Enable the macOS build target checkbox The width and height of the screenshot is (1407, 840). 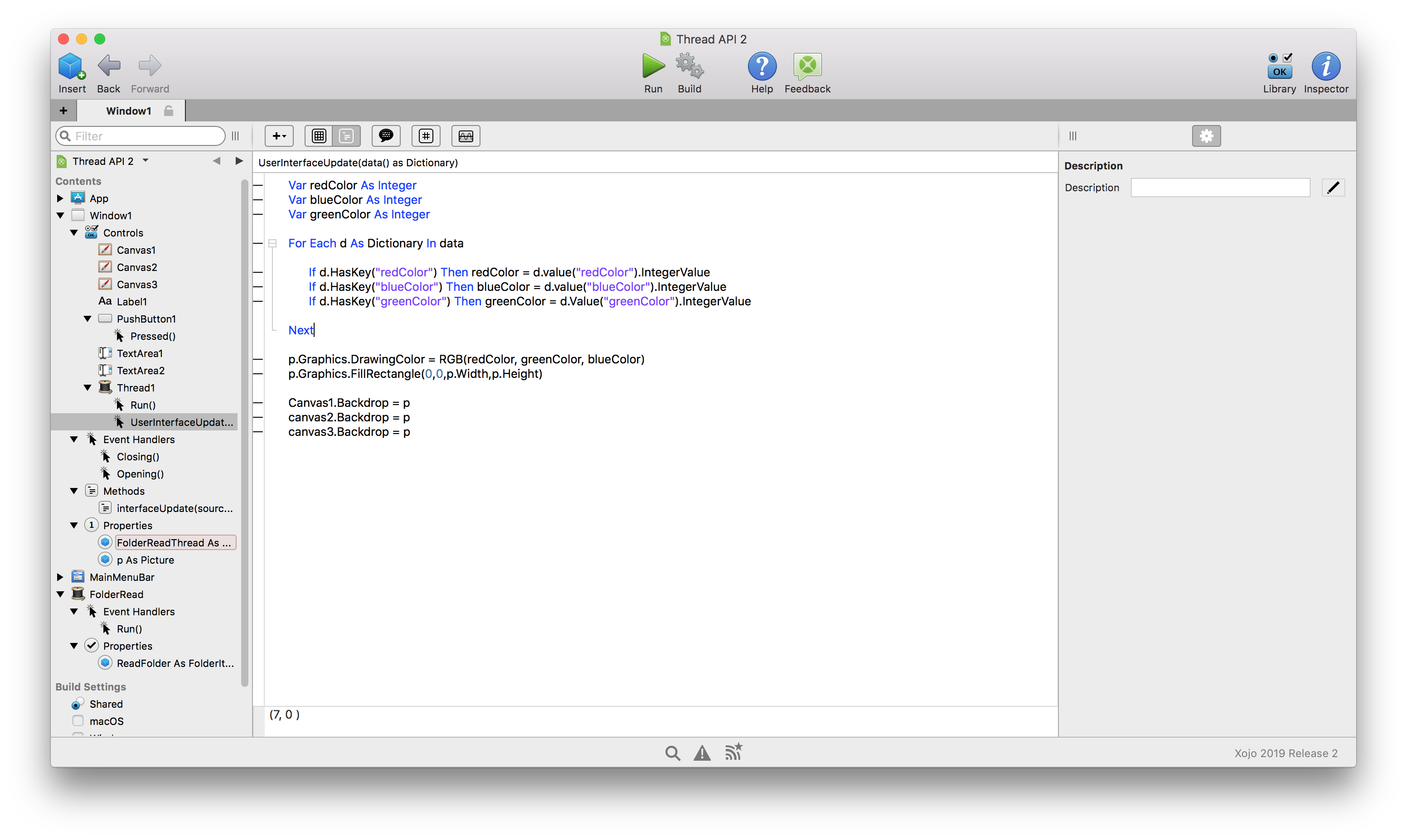coord(78,720)
